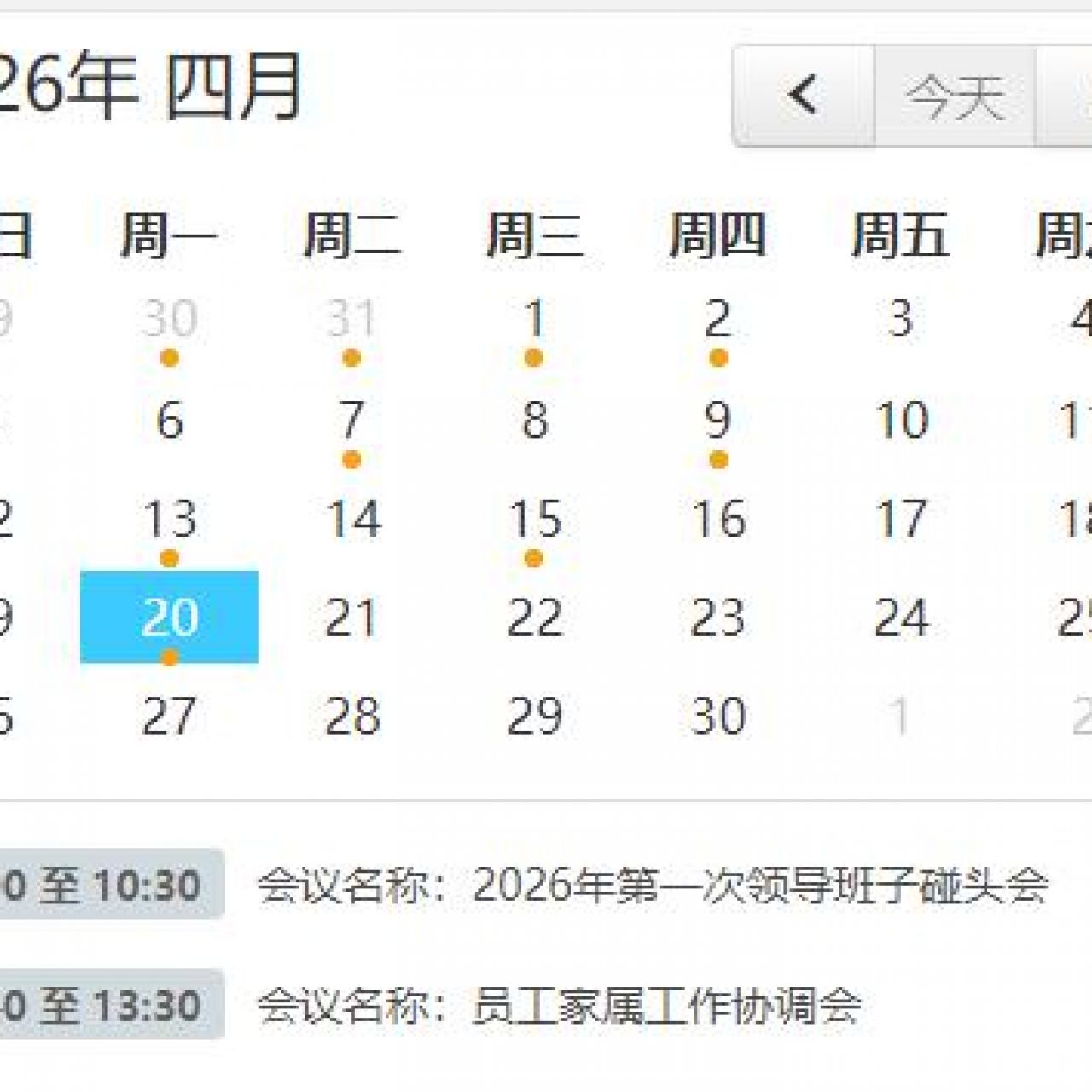Select April 13 in Monday column
1092x1092 pixels.
(x=170, y=519)
